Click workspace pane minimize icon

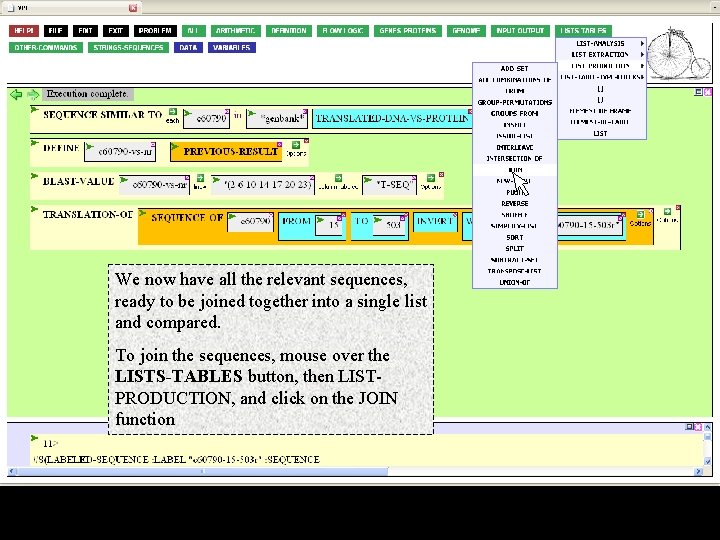[x=698, y=92]
